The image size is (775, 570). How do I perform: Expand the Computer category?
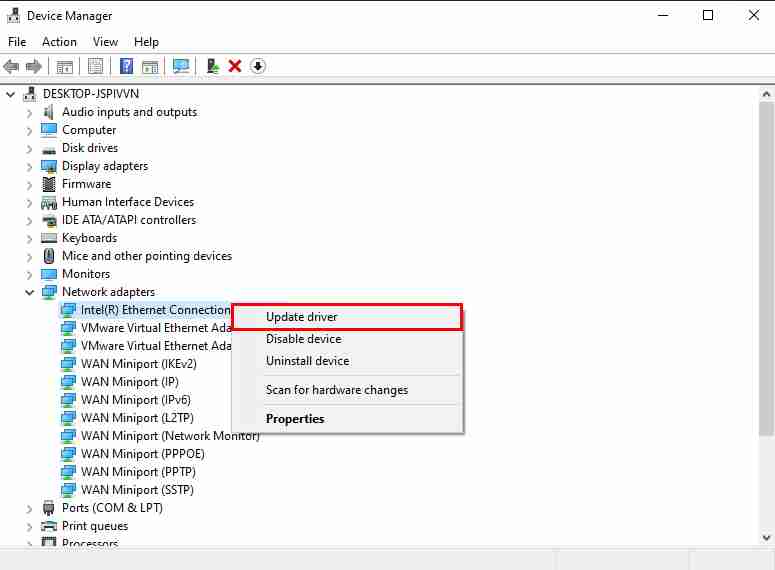[x=30, y=131]
